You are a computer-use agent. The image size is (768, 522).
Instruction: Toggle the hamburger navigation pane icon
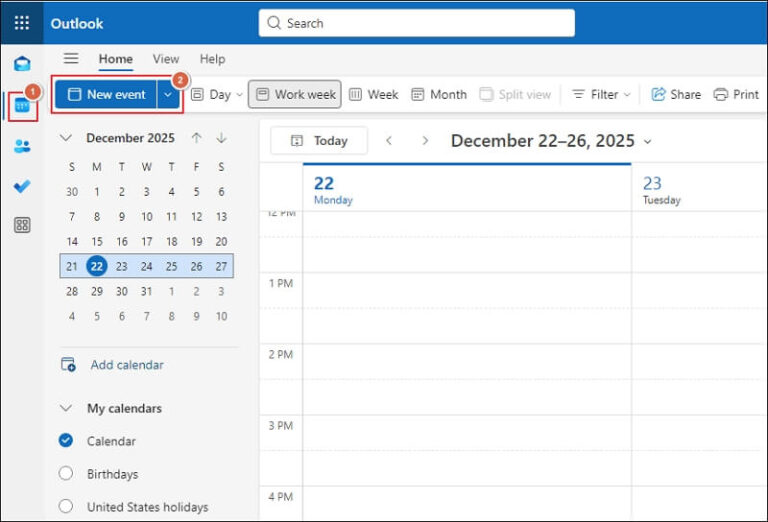[x=71, y=58]
